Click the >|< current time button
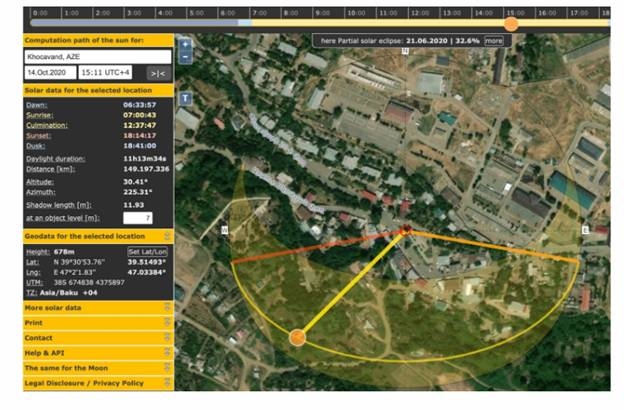Viewport: 624px width, 410px height. click(157, 73)
